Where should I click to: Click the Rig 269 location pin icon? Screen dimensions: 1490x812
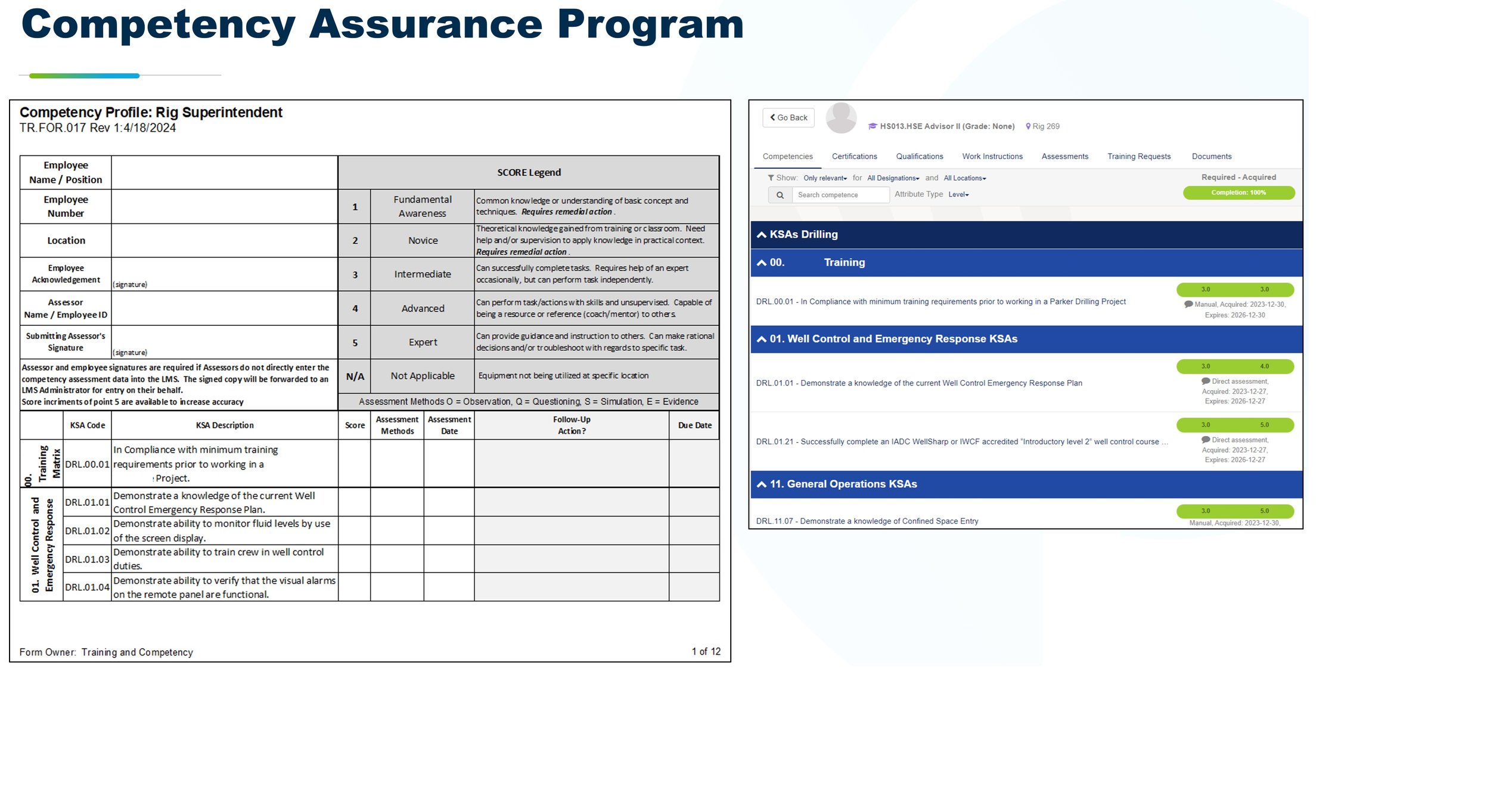coord(1028,126)
